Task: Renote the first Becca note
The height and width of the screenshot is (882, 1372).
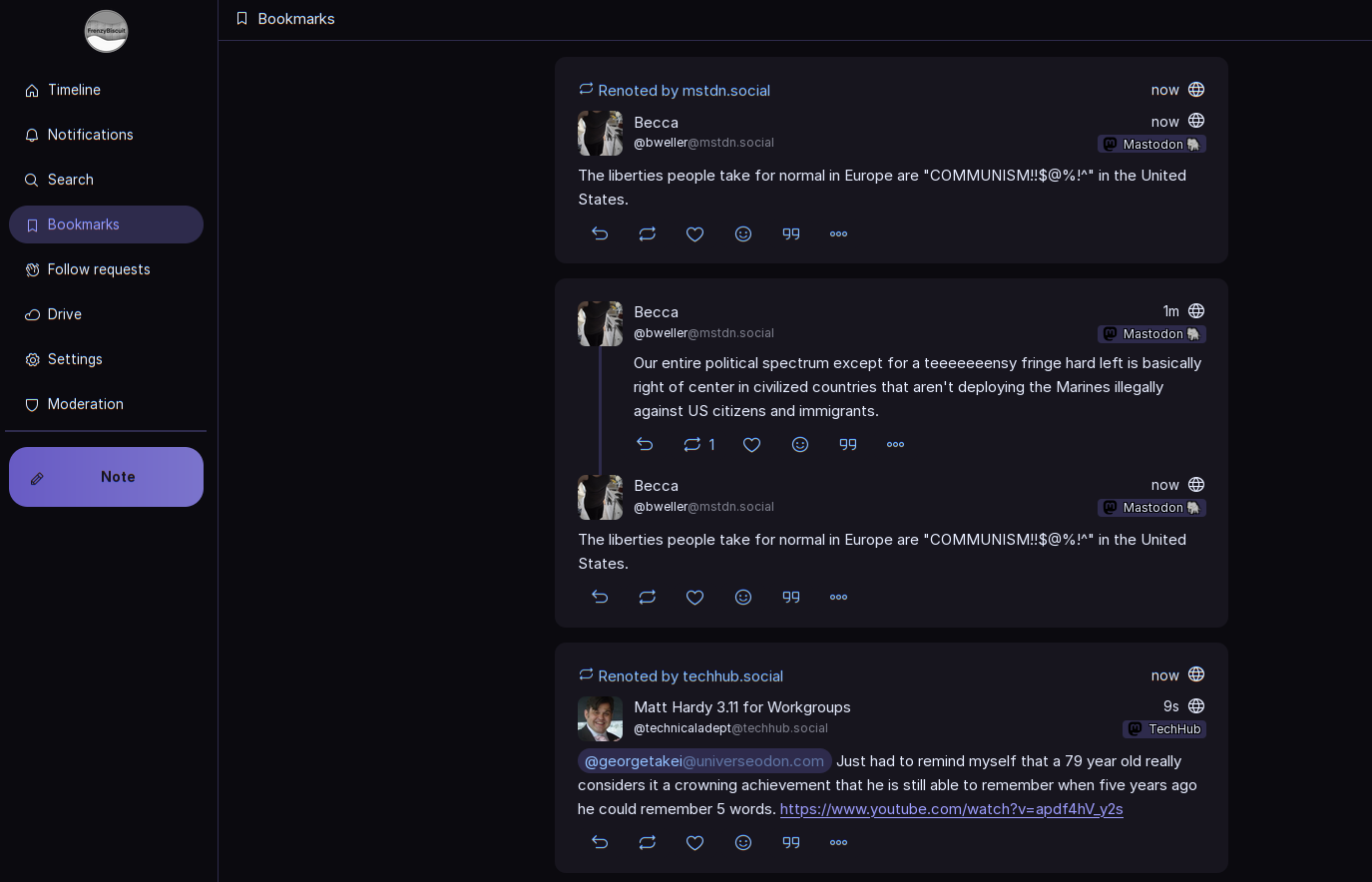Action: point(648,233)
